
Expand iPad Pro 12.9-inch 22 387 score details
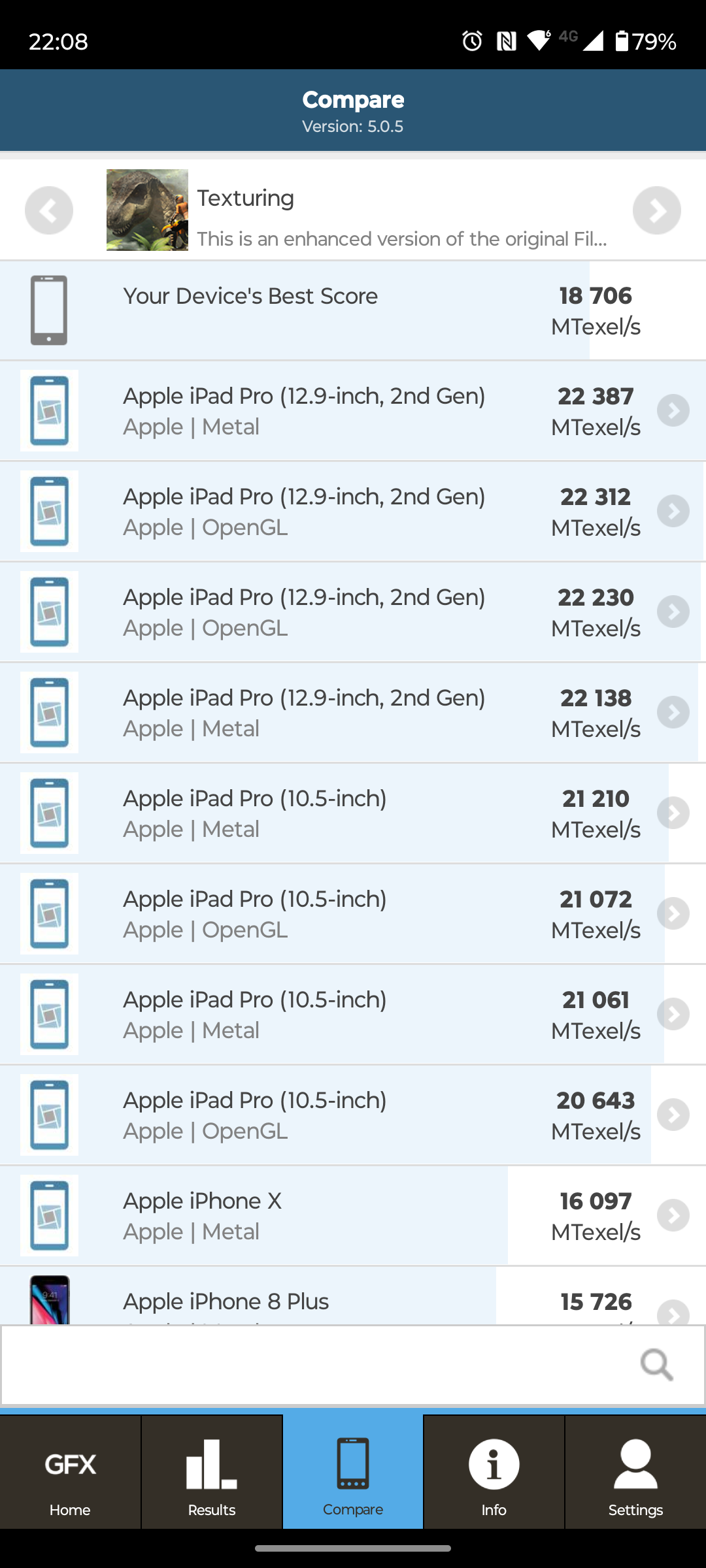tap(673, 411)
